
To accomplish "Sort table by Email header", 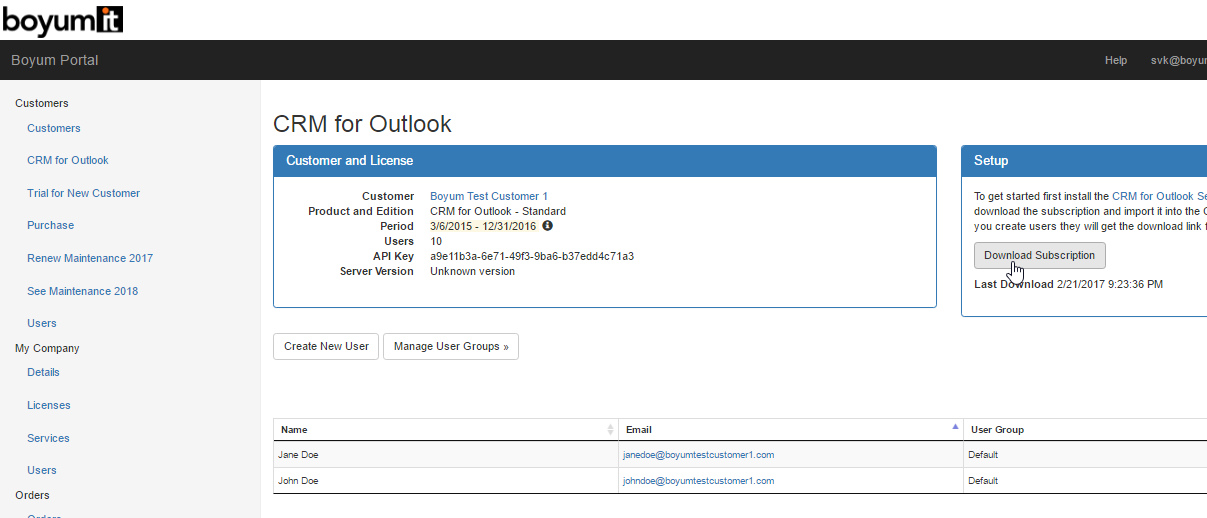I will [791, 430].
